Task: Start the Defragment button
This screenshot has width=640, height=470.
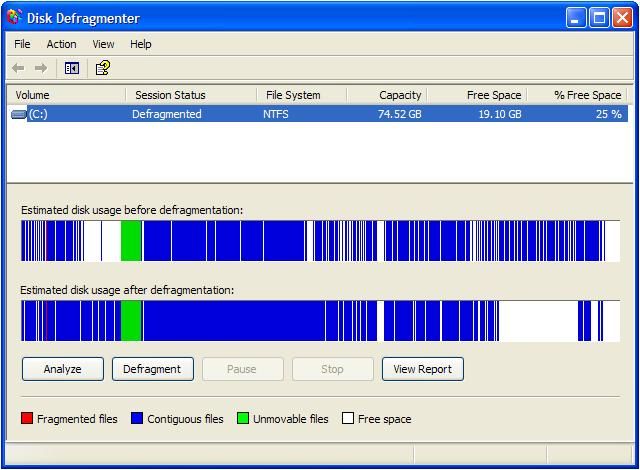Action: pyautogui.click(x=153, y=369)
